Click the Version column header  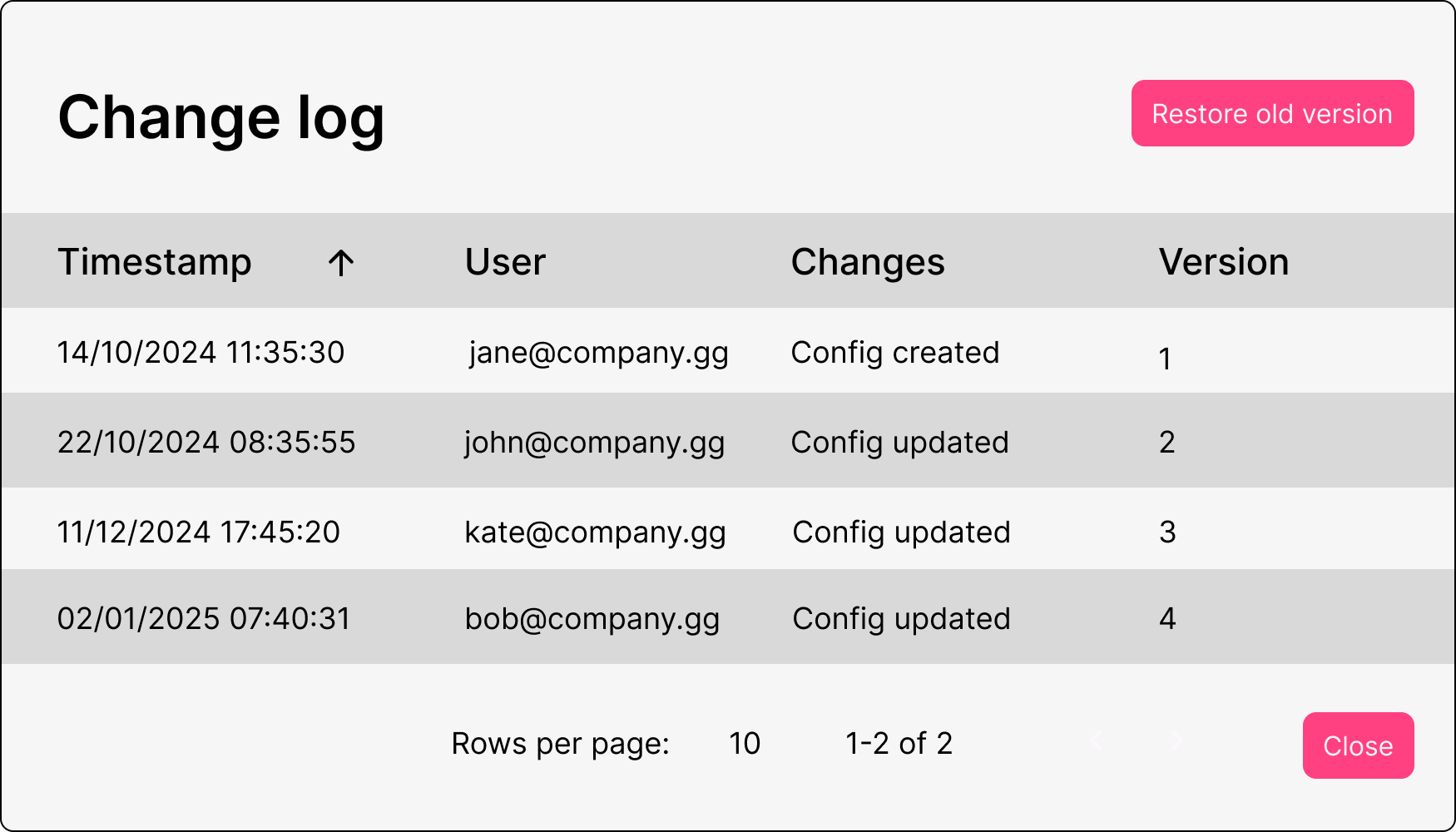(1224, 262)
